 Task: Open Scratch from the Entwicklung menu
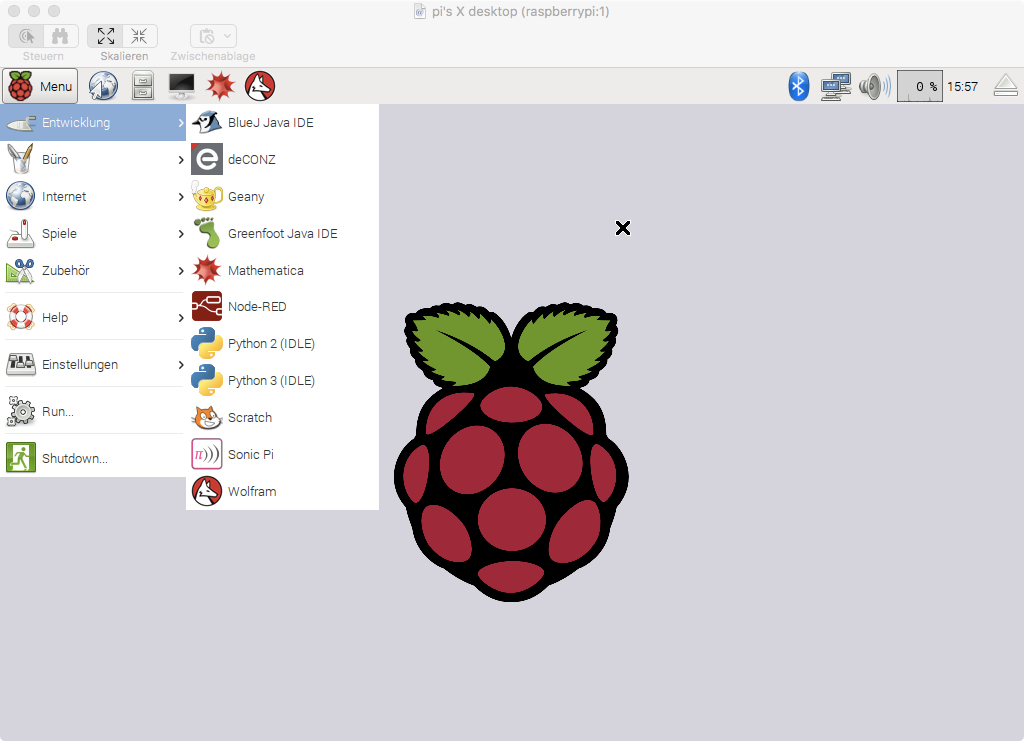(x=250, y=418)
